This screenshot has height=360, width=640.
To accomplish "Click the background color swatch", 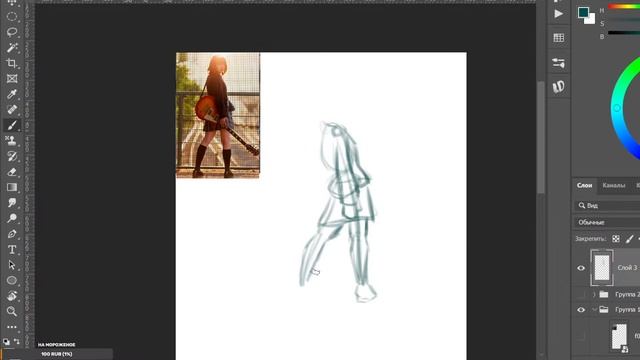I will (591, 20).
